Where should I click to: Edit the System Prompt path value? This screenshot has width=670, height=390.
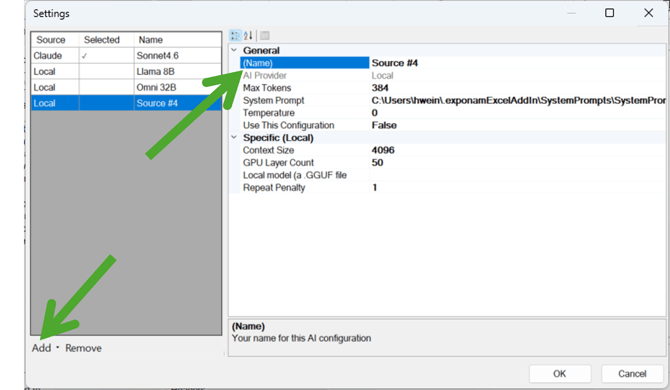(517, 100)
